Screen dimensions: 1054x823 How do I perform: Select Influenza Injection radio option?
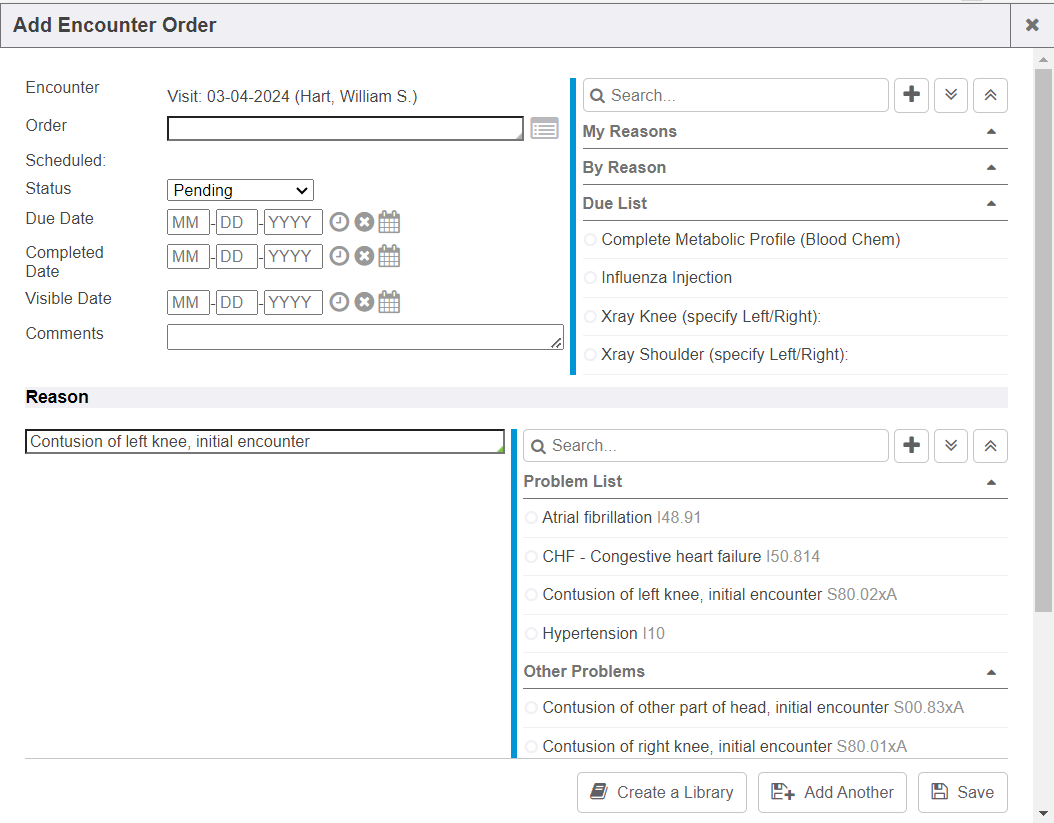click(591, 278)
